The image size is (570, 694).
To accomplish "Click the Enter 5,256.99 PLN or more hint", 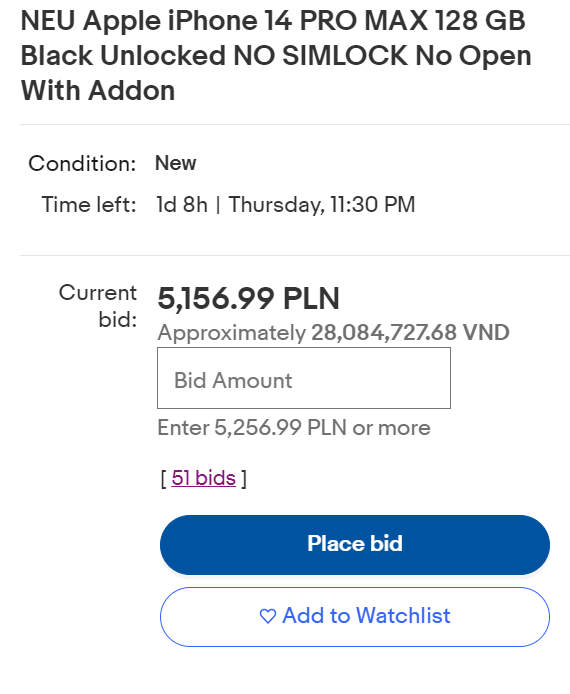I will click(x=294, y=428).
